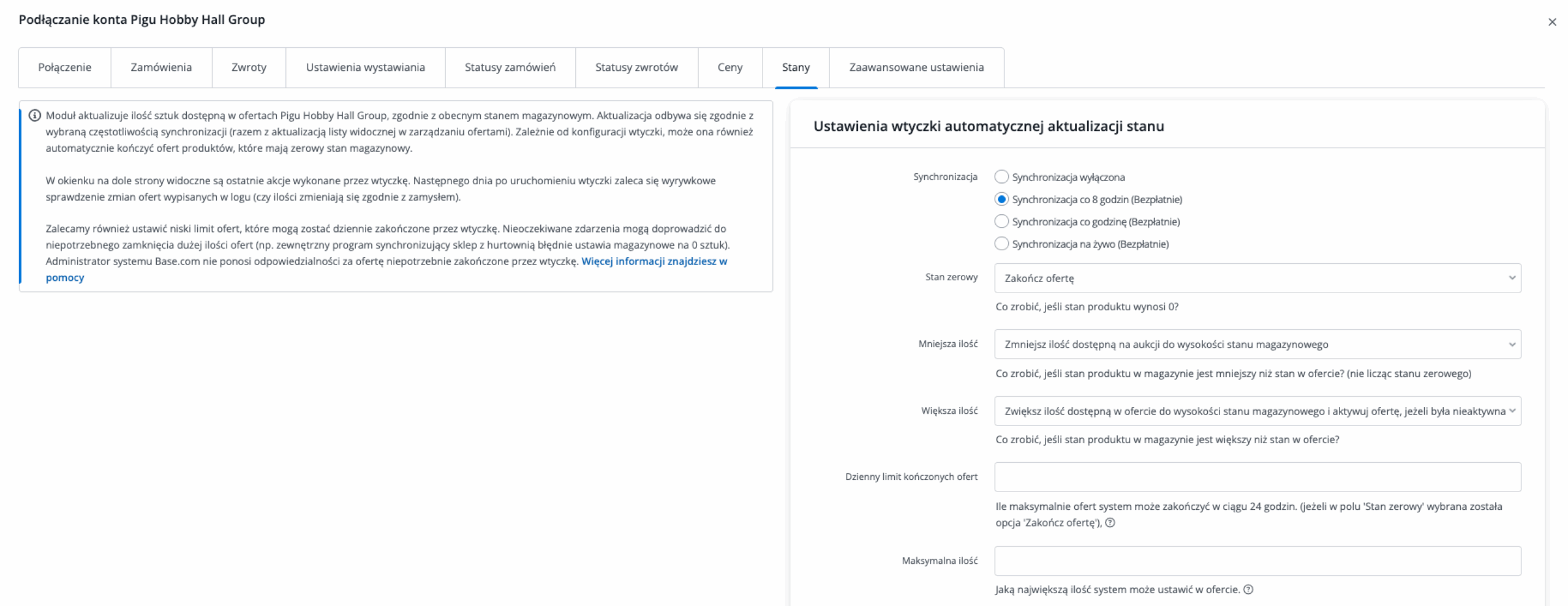
Task: Open the 'Zamówienia' tab
Action: pyautogui.click(x=161, y=67)
